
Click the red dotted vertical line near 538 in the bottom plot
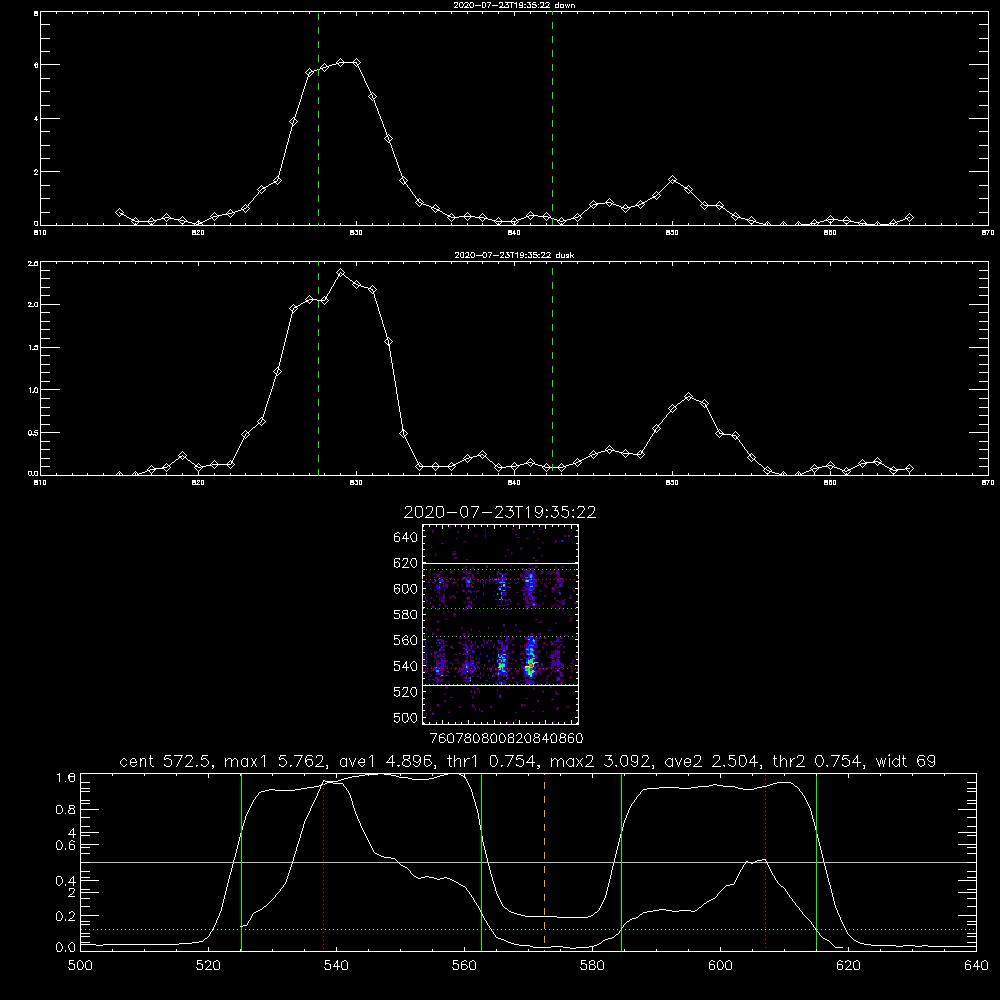pos(324,861)
